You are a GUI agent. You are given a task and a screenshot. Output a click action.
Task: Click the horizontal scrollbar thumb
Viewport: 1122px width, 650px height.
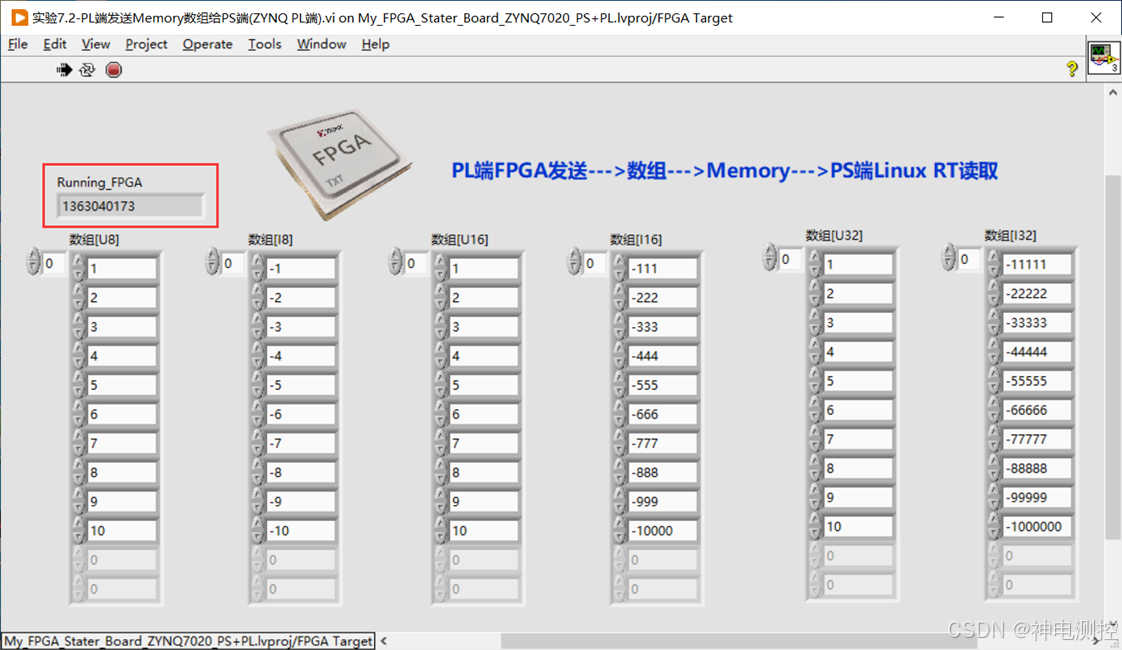click(x=738, y=641)
